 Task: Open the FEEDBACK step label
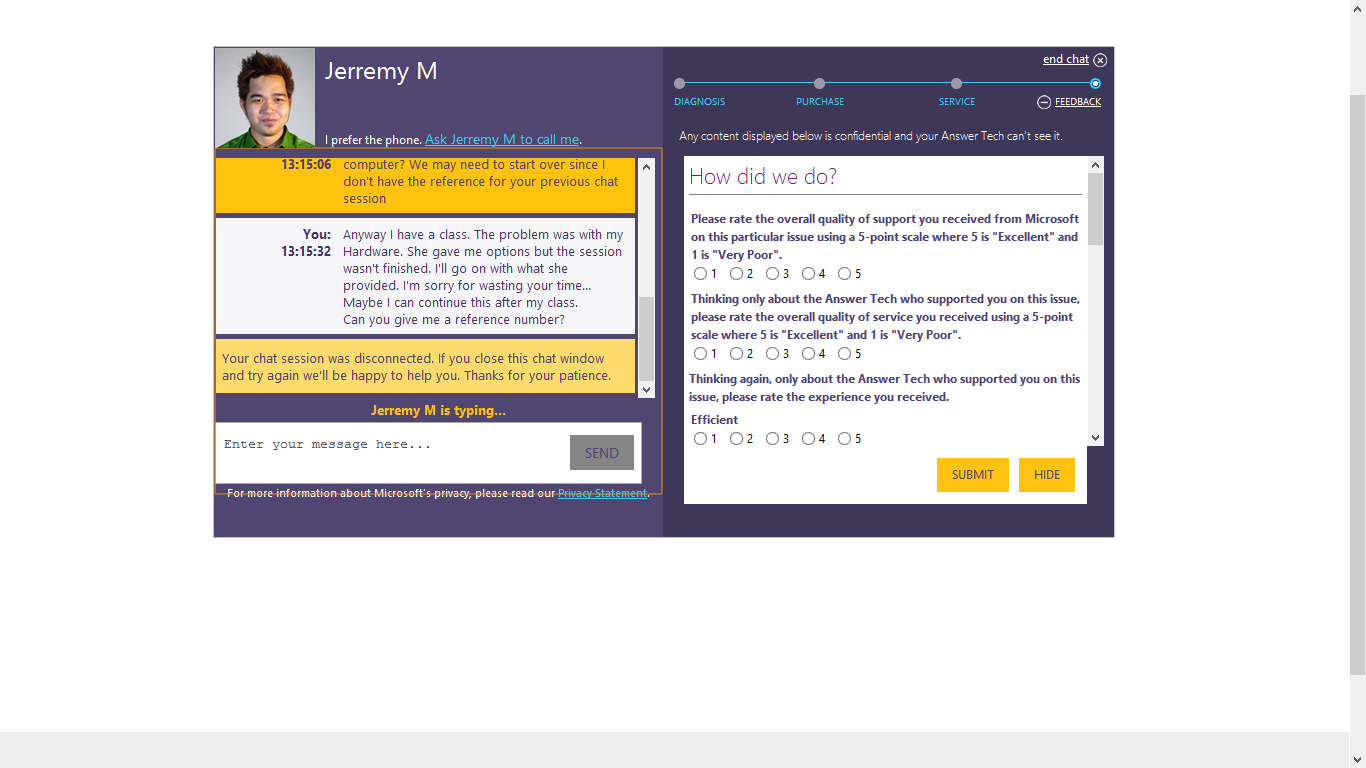point(1078,102)
